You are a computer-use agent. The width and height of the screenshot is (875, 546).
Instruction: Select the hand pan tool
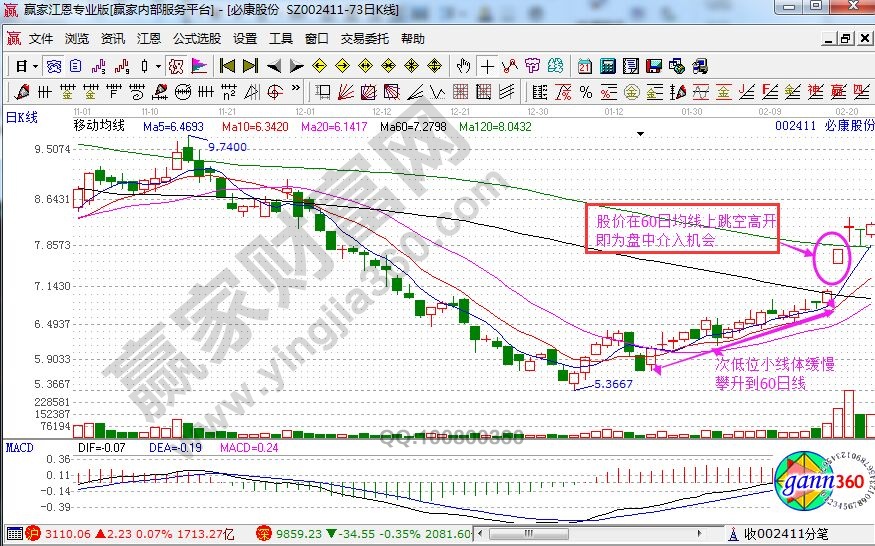click(463, 66)
